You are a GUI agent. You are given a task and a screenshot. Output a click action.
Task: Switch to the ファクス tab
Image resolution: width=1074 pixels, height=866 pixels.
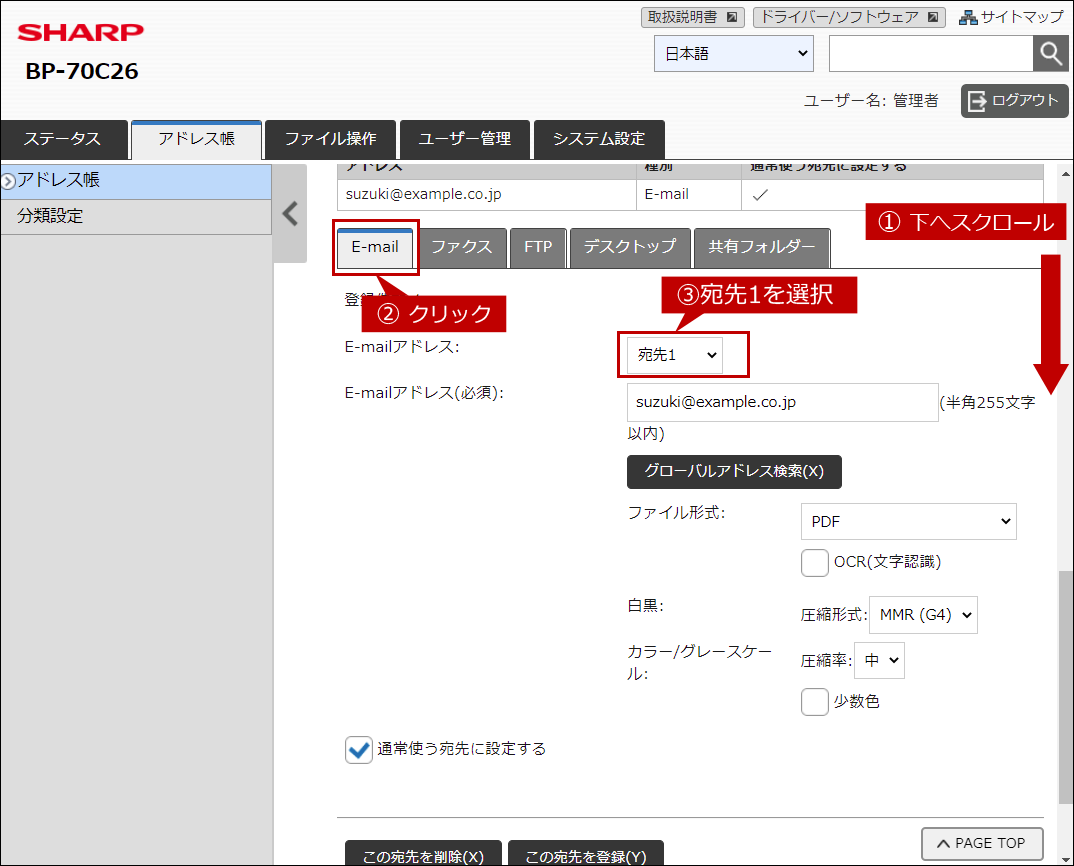(x=462, y=247)
